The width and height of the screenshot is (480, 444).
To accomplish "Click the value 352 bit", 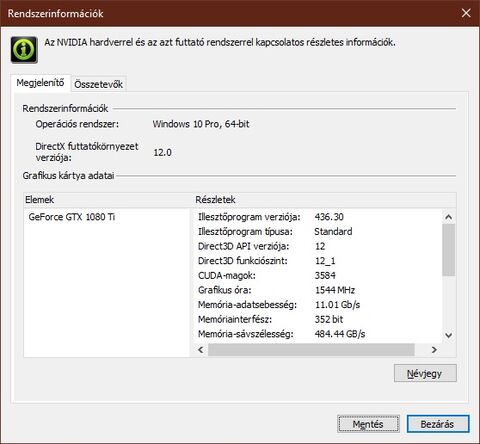I will point(329,319).
